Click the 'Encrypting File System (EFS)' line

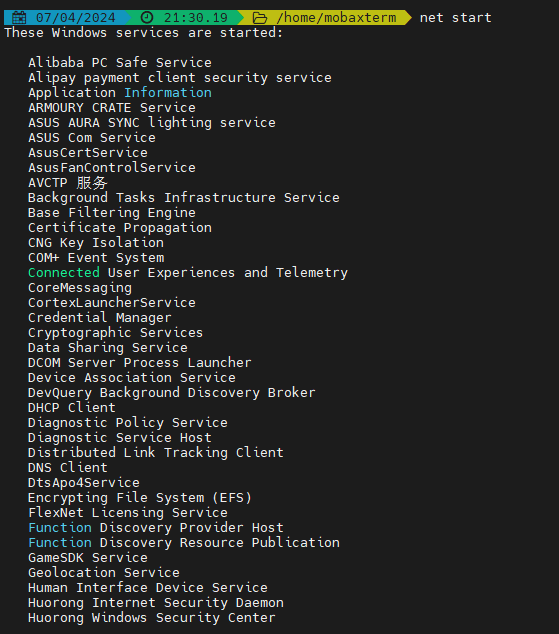click(x=140, y=498)
